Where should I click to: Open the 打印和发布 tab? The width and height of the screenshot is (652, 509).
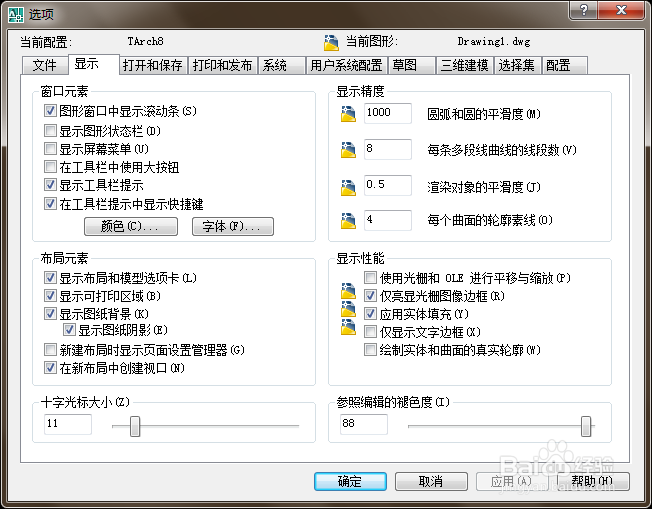tap(222, 65)
